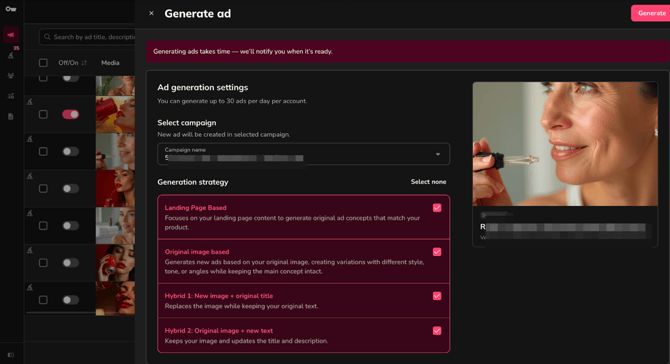Click the generated-ad icon above the last ad row
This screenshot has height=364, width=670.
click(x=29, y=288)
